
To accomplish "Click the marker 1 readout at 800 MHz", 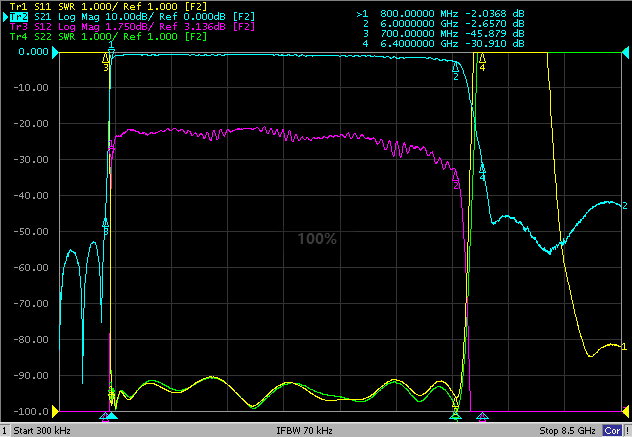I will tap(440, 14).
